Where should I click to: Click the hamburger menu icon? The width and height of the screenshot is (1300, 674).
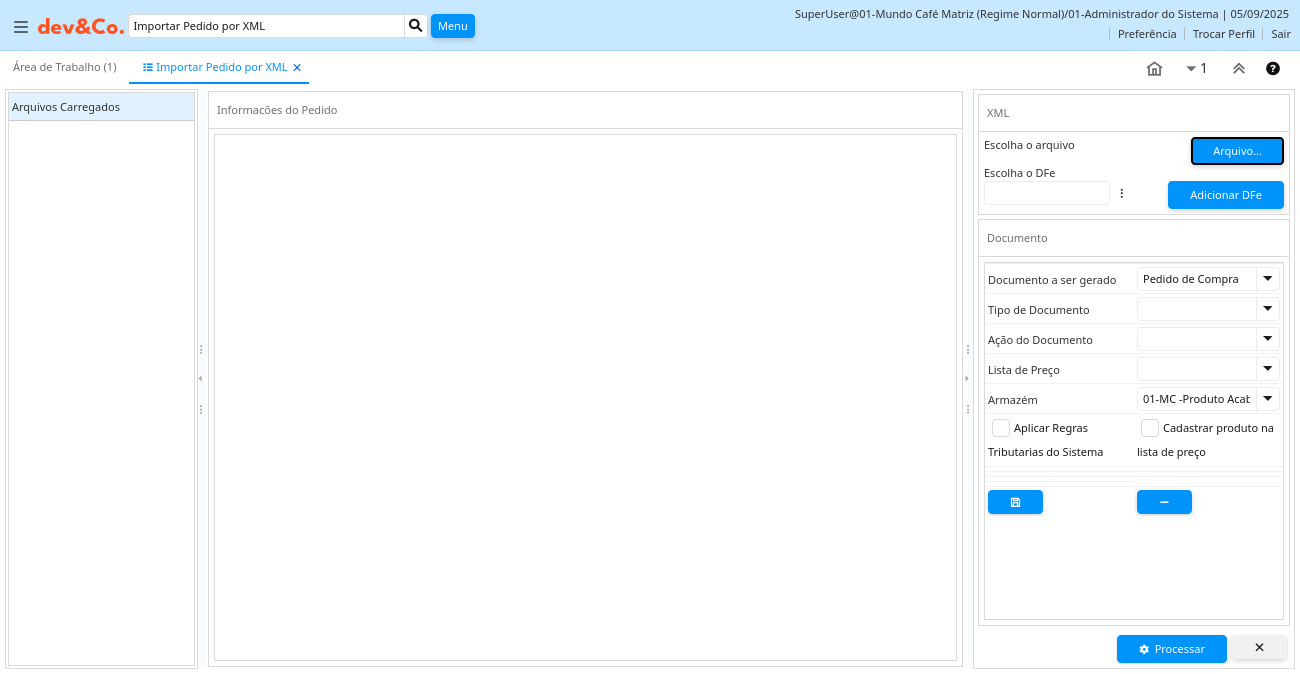20,27
